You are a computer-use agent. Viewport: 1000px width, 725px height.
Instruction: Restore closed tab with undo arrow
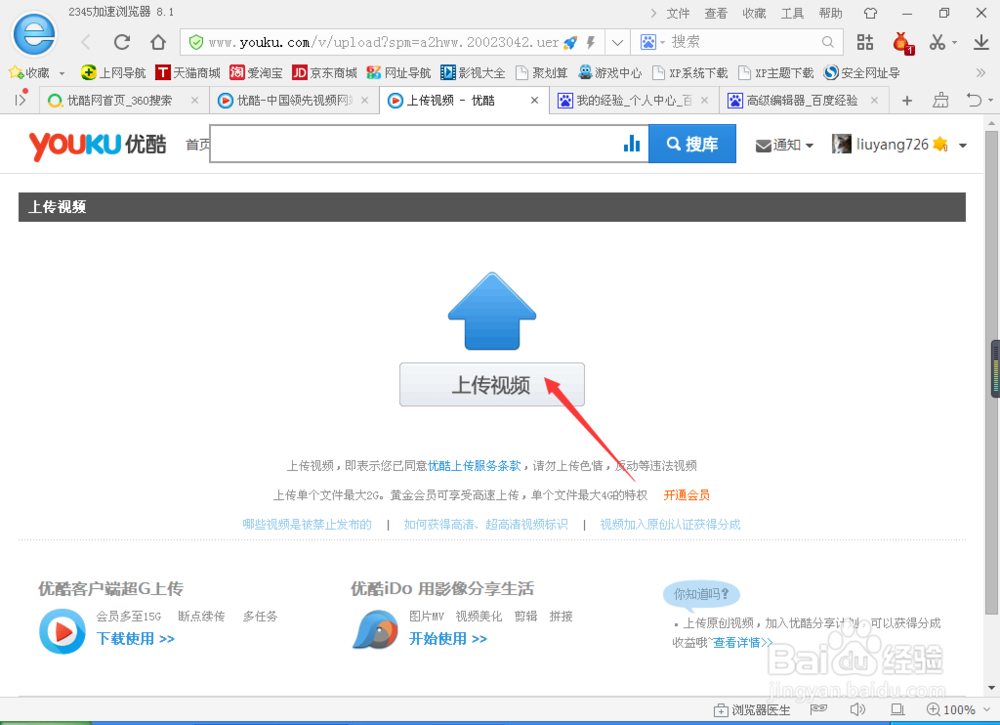click(x=974, y=100)
